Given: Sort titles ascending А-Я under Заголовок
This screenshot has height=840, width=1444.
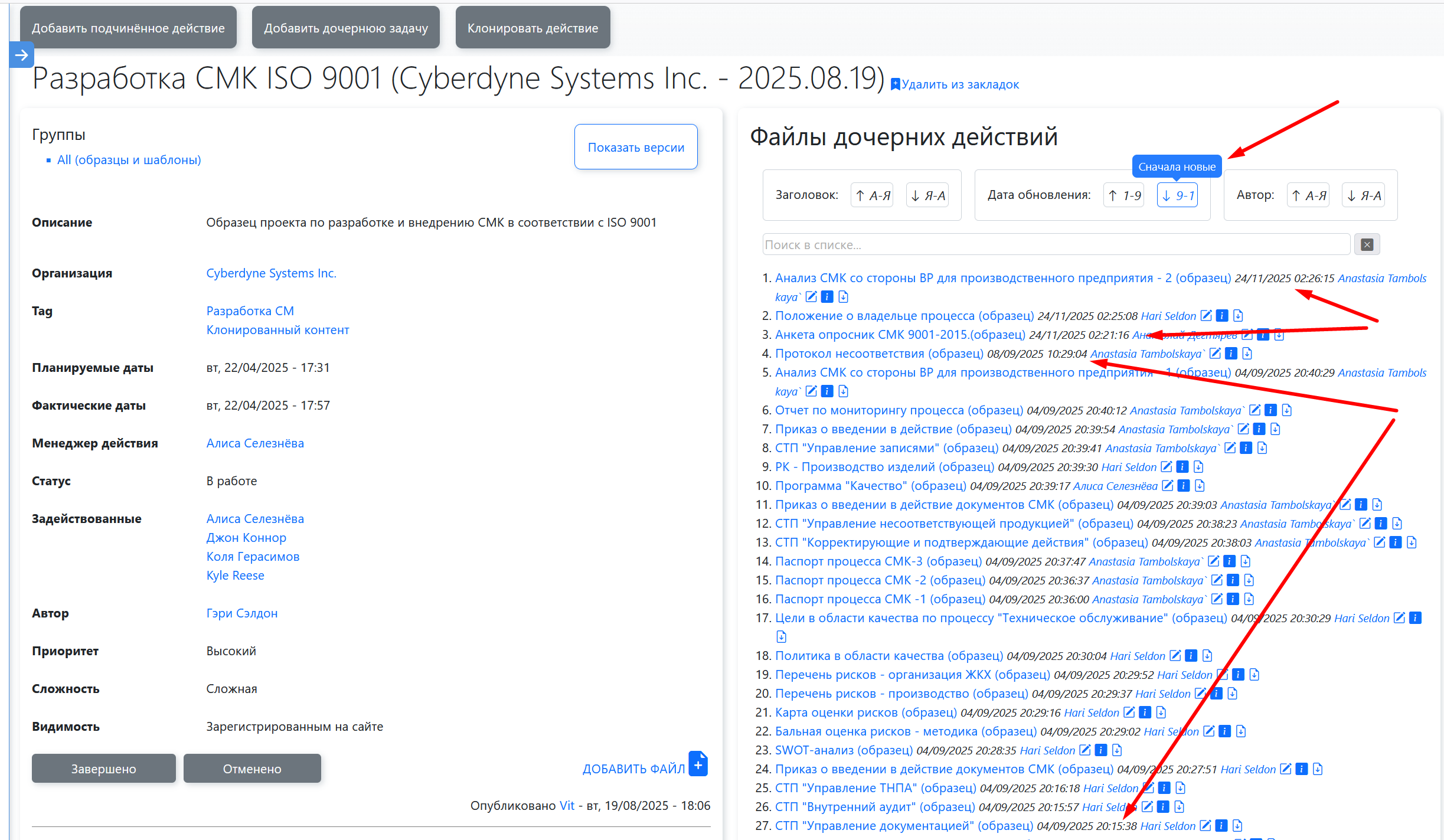Looking at the screenshot, I should (872, 195).
